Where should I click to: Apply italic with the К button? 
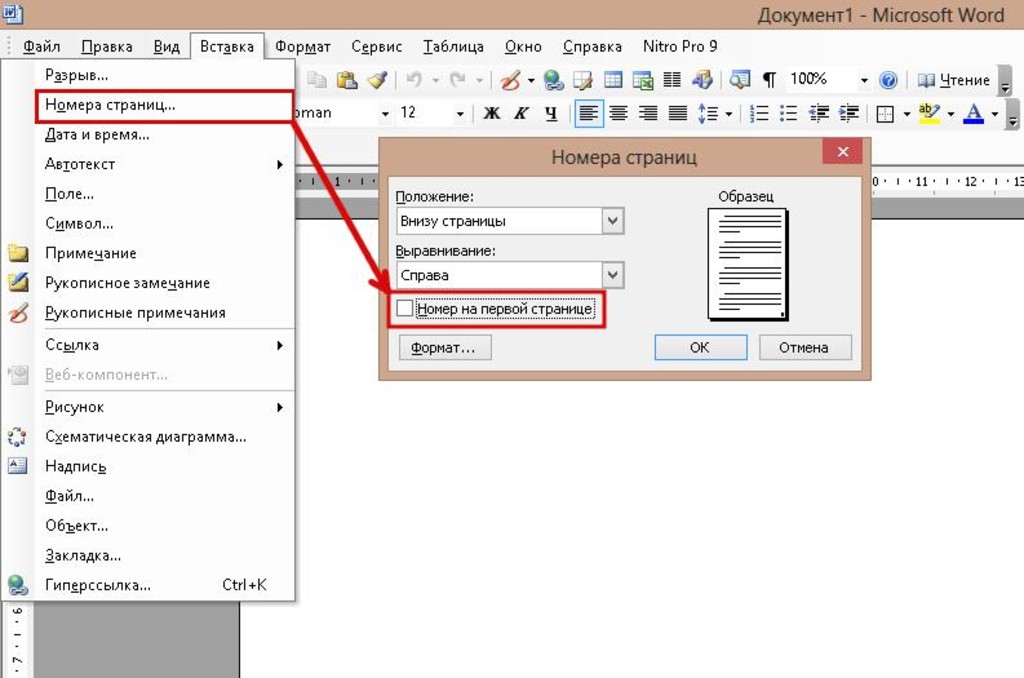coord(521,113)
